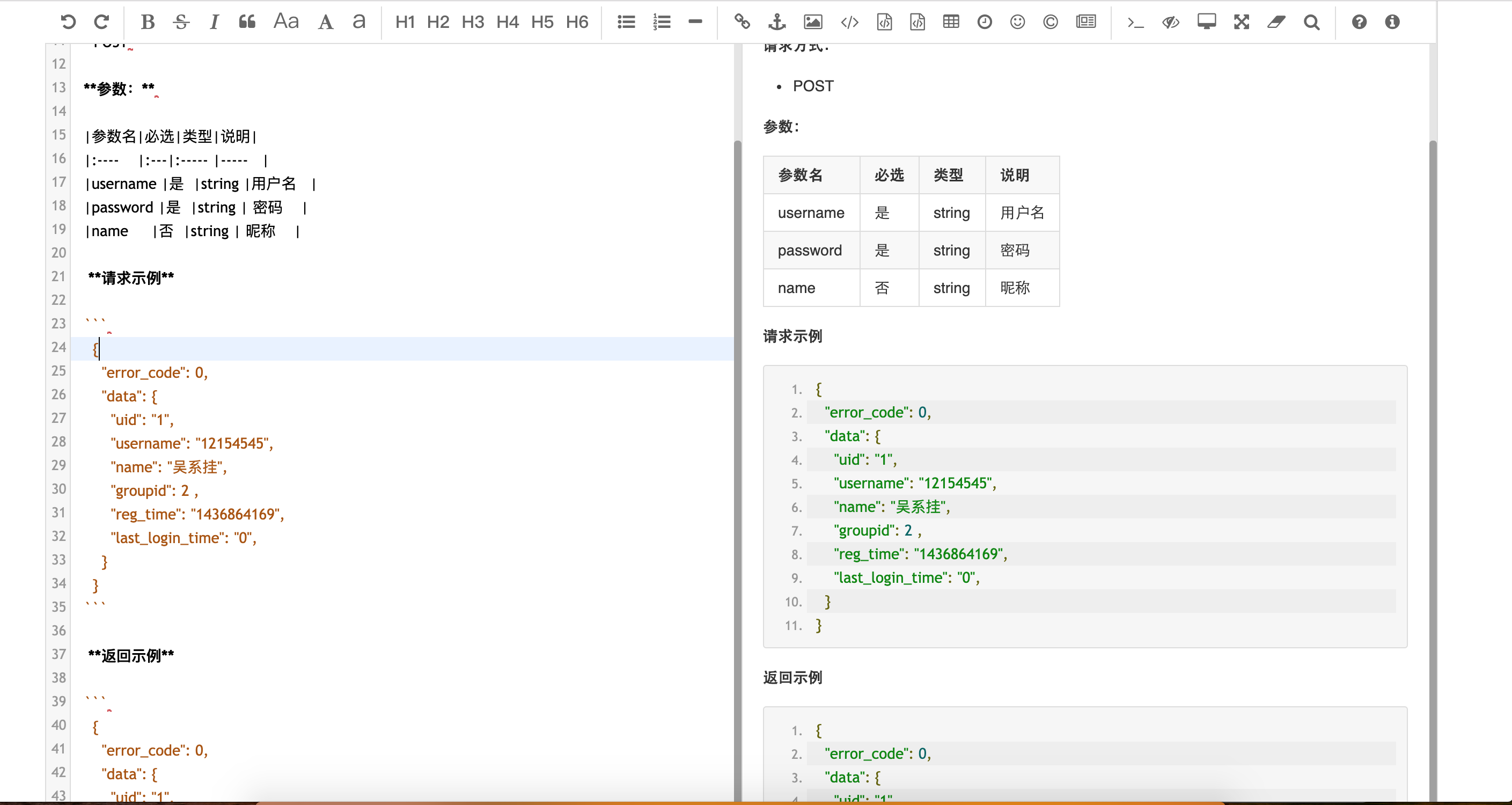Insert inline code tag

tap(849, 23)
